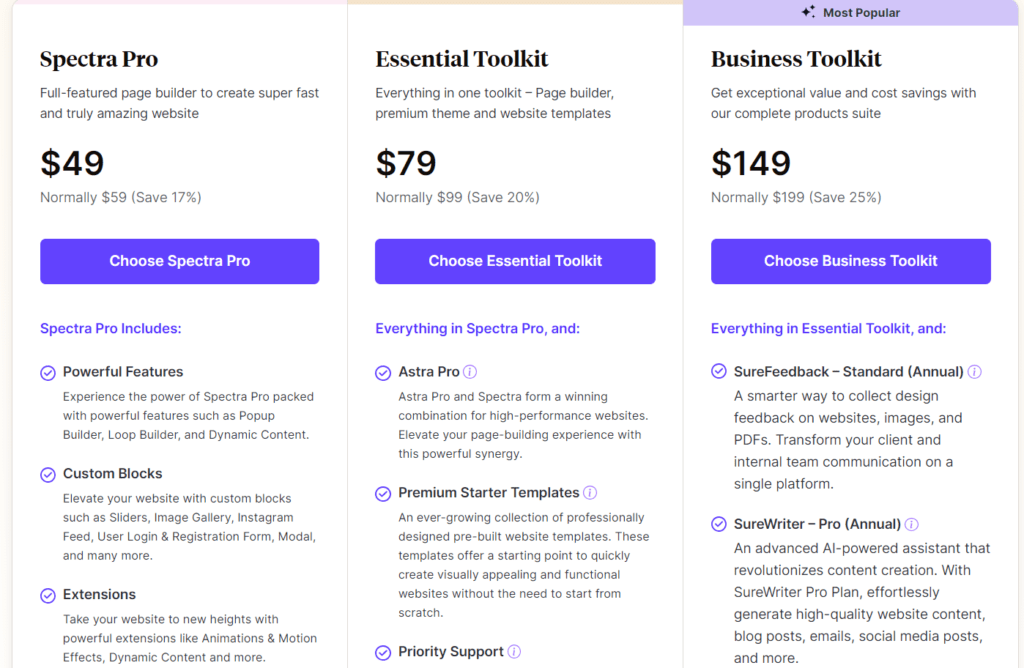1024x668 pixels.
Task: Click the checkmark beside Premium Starter Templates
Action: click(x=383, y=493)
